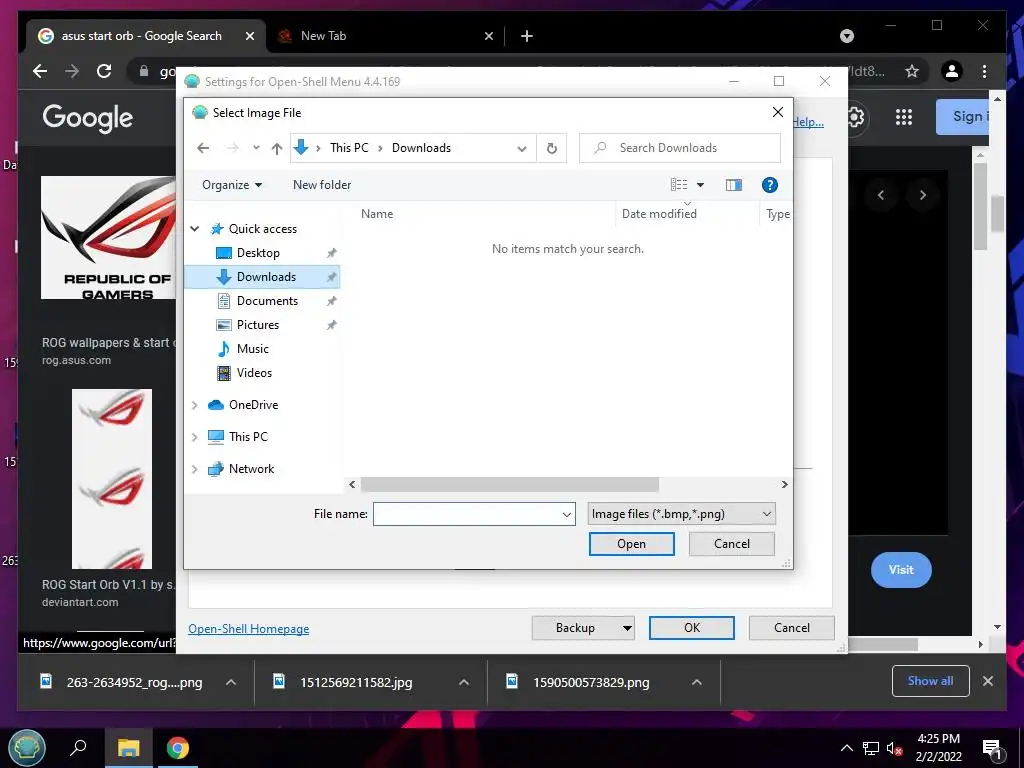Cancel the Select Image File dialog
The width and height of the screenshot is (1024, 768).
pyautogui.click(x=731, y=544)
